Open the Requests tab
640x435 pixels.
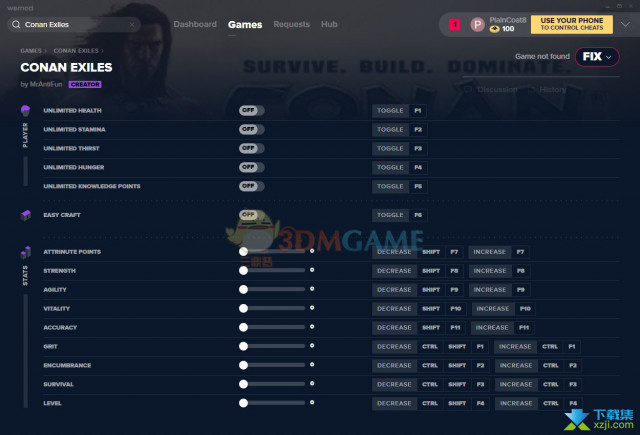click(291, 24)
